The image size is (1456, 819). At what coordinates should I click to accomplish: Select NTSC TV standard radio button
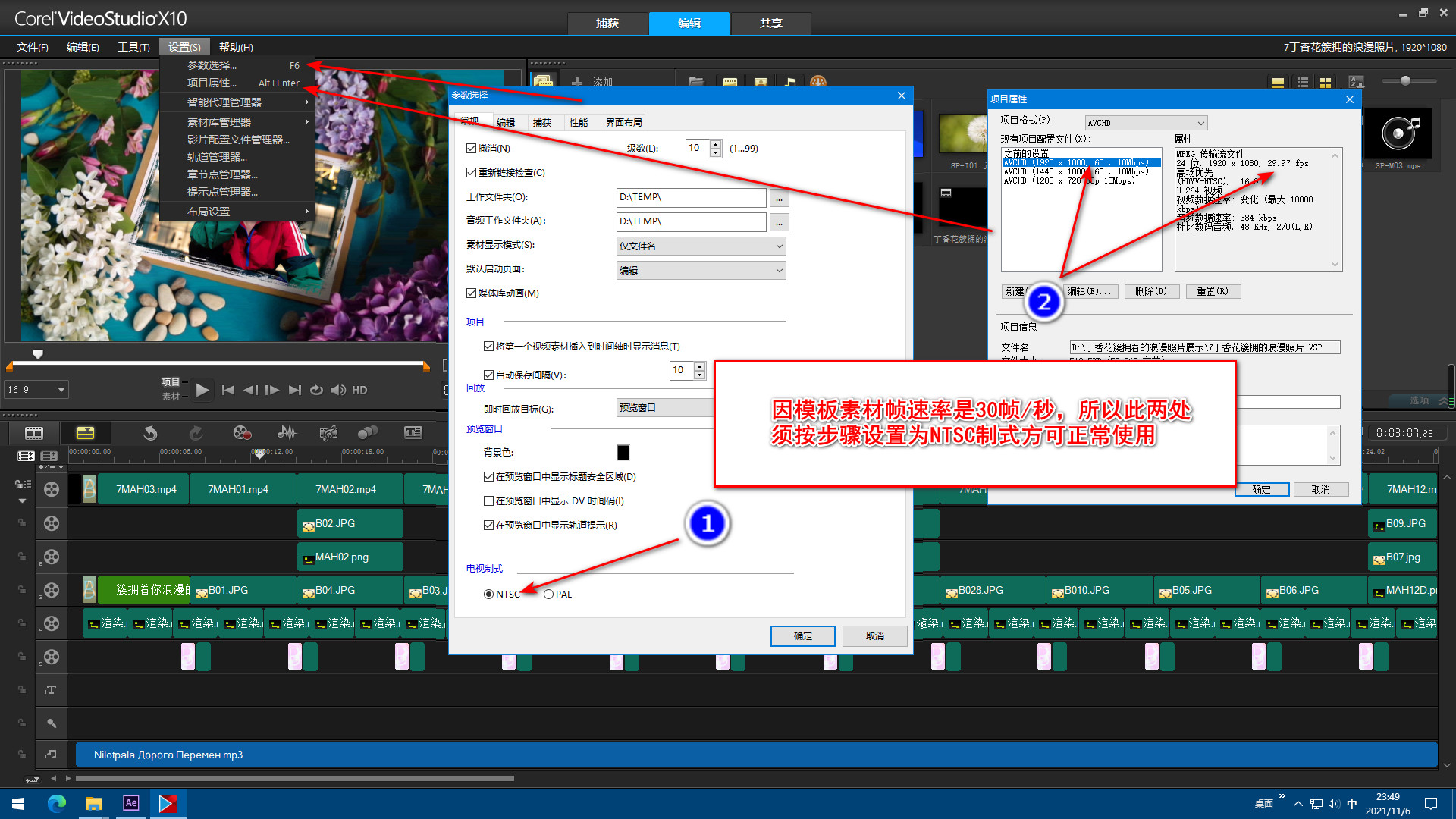[x=488, y=595]
